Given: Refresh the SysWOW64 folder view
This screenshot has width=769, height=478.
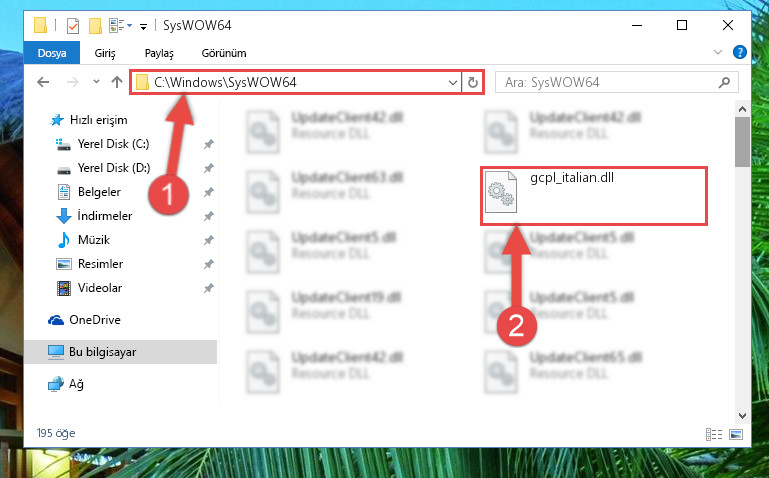Looking at the screenshot, I should click(x=472, y=82).
